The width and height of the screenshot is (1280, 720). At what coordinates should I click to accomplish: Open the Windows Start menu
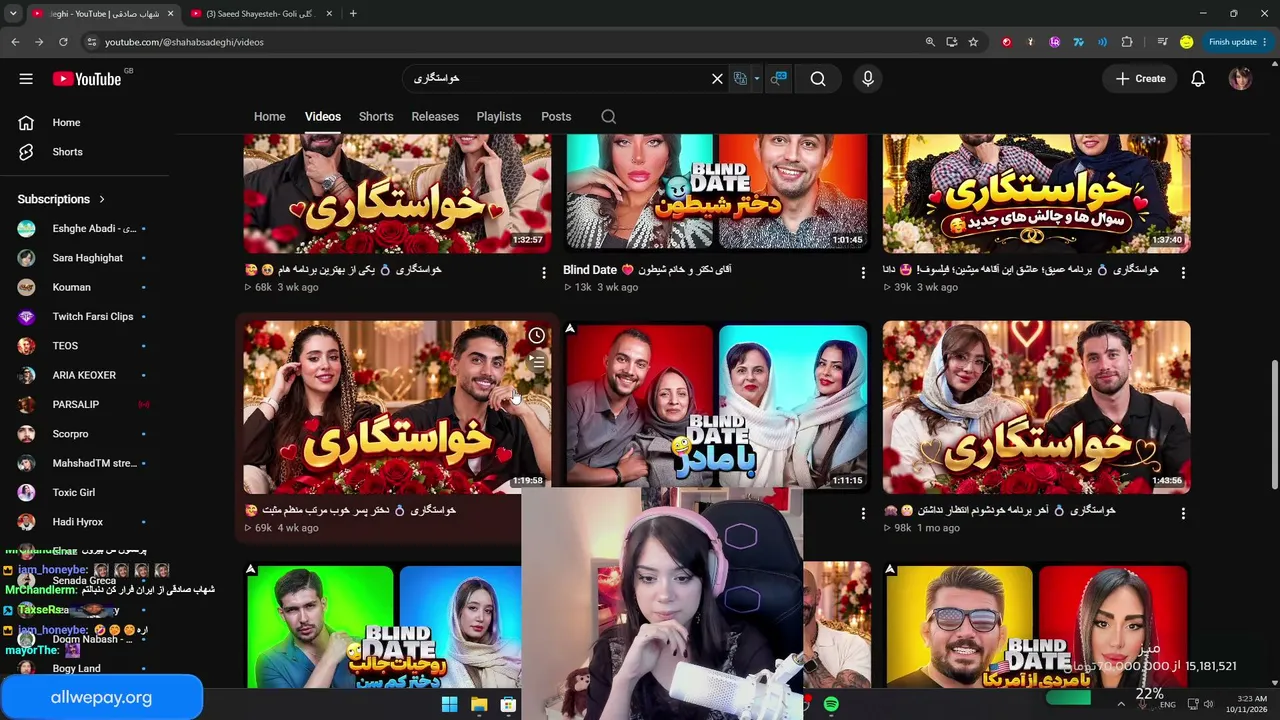click(449, 705)
